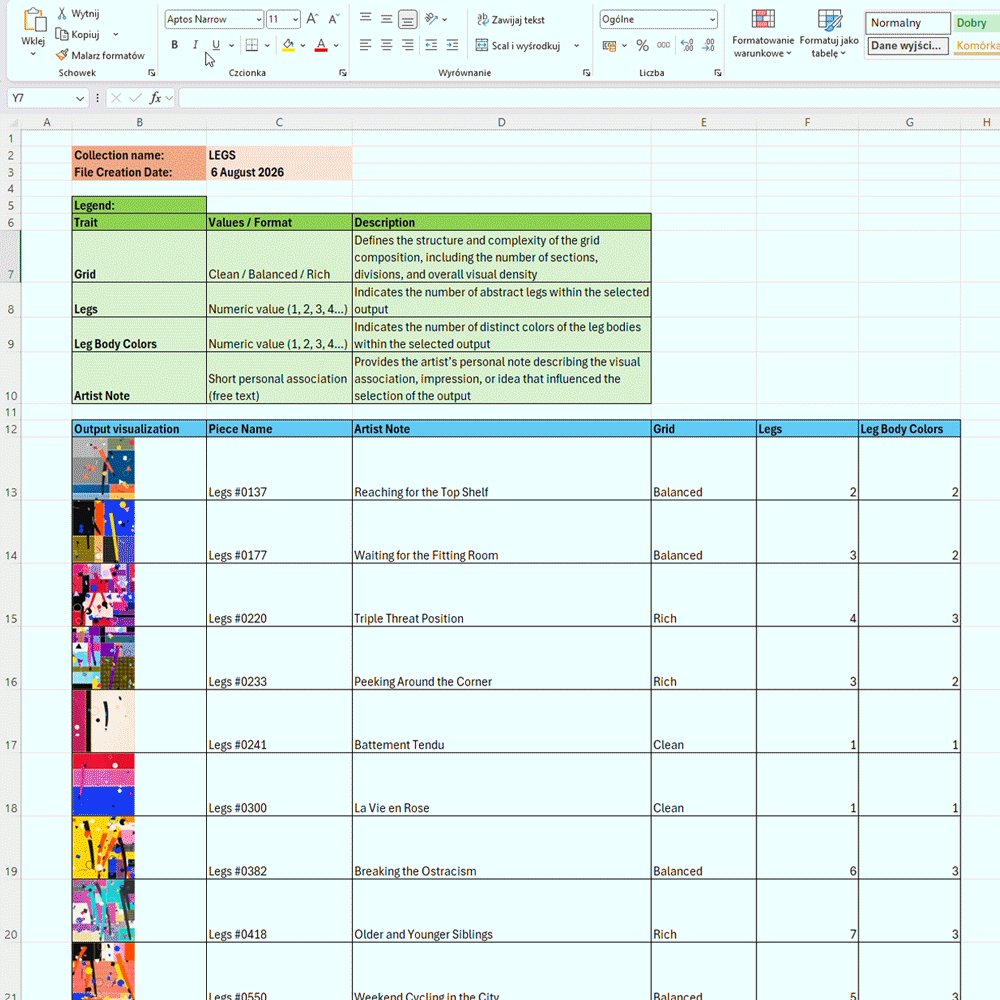The height and width of the screenshot is (1000, 1000).
Task: Increase indent in the alignment group
Action: (452, 45)
